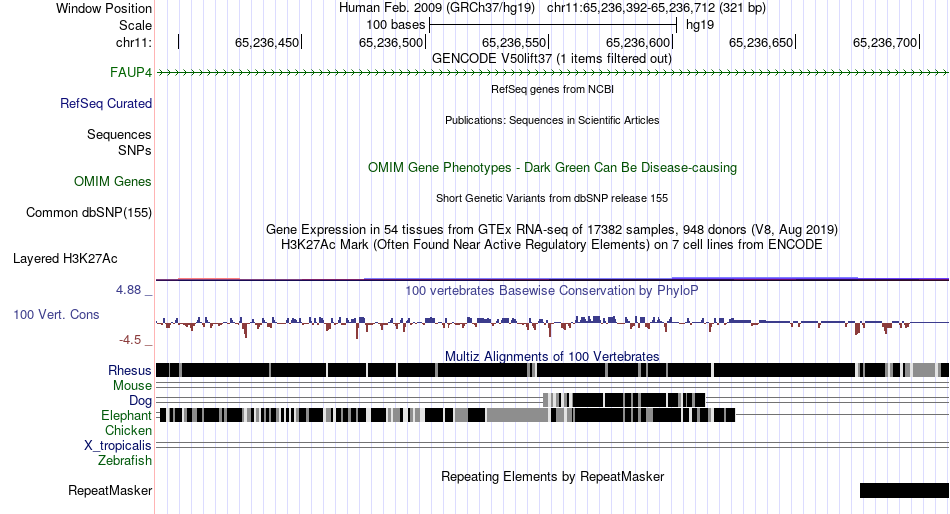
Task: Click the OMIM Gene Phenotypes track title
Action: pyautogui.click(x=552, y=167)
